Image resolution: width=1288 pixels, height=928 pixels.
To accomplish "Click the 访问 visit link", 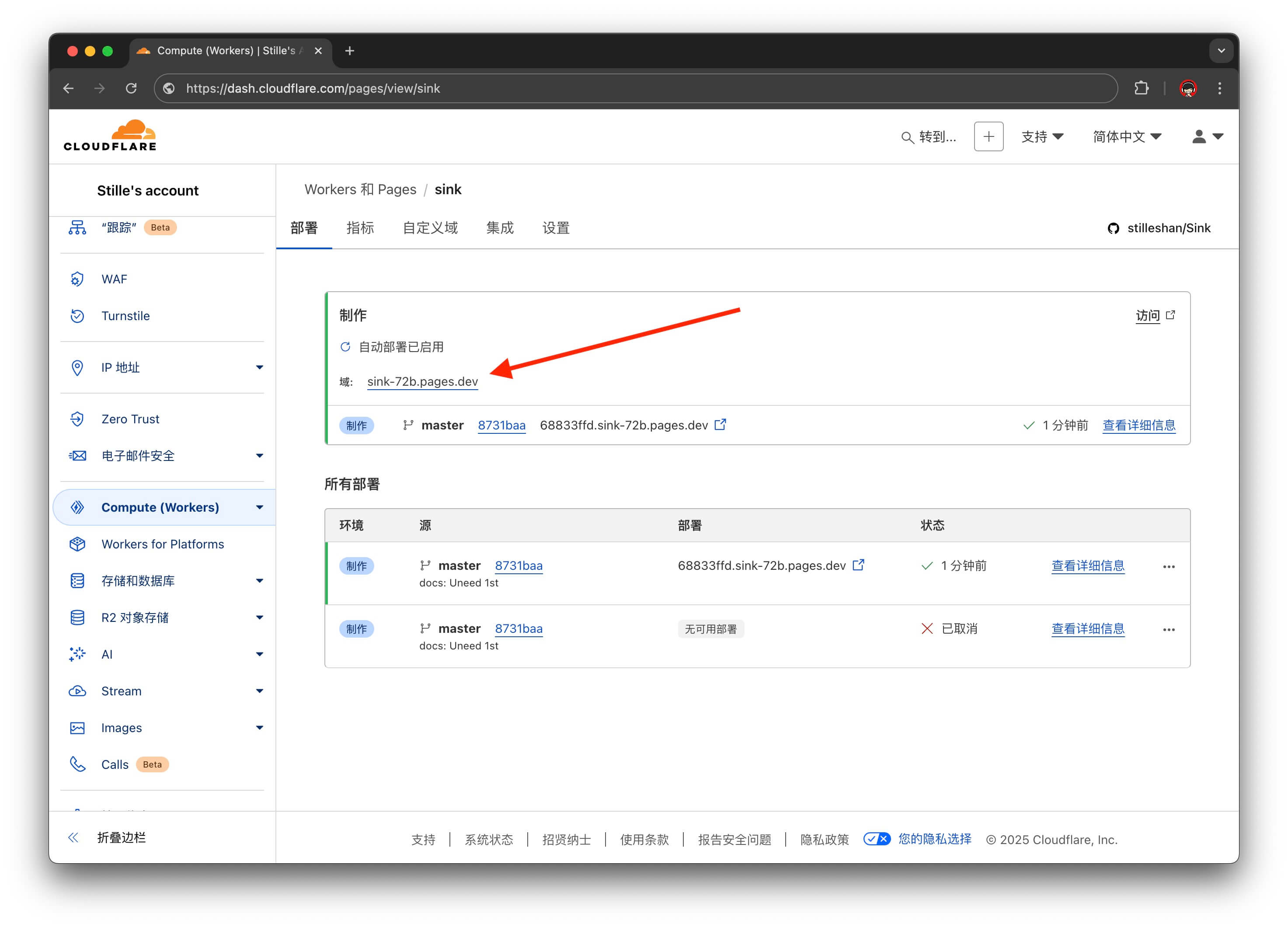I will tap(1148, 315).
